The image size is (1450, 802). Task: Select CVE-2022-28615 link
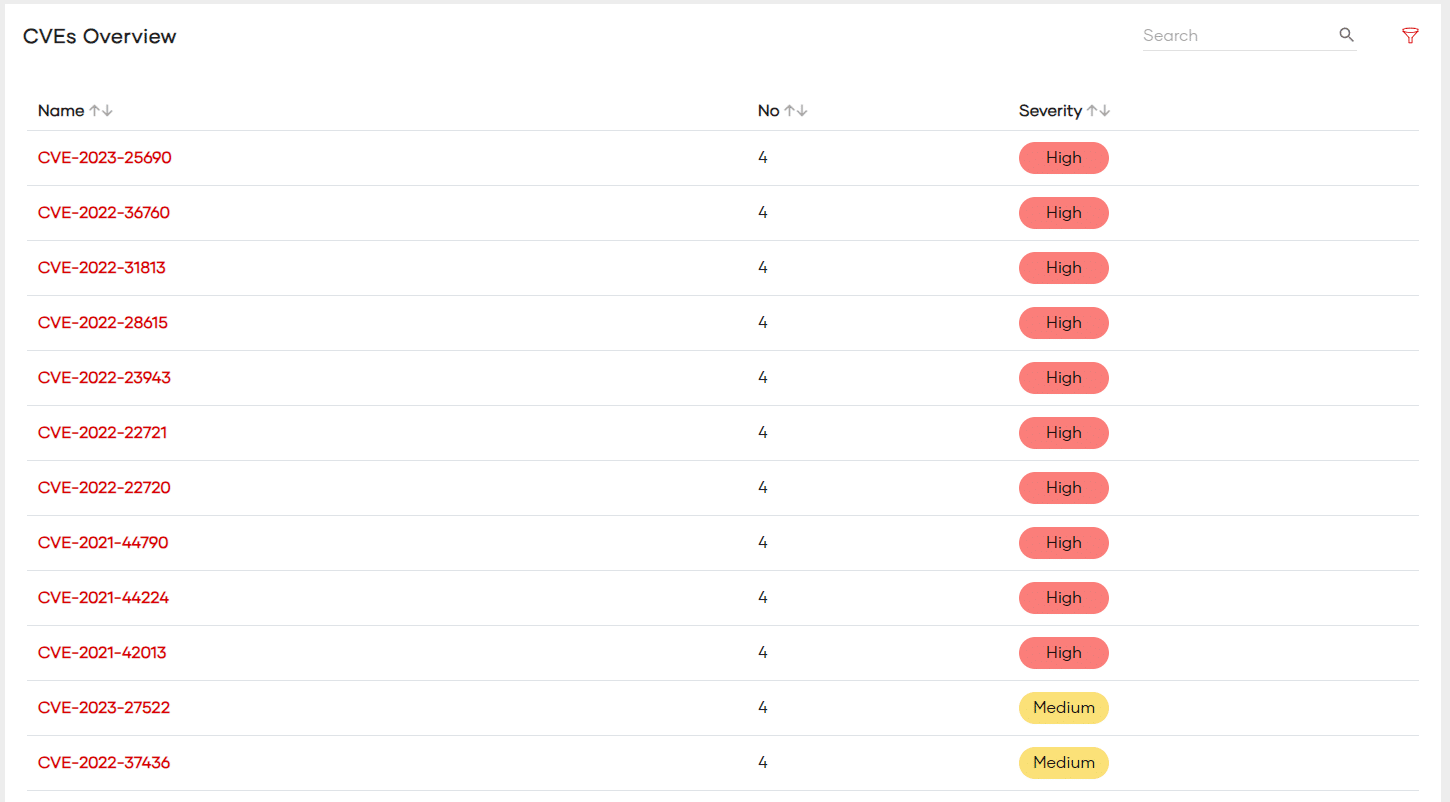(x=102, y=323)
